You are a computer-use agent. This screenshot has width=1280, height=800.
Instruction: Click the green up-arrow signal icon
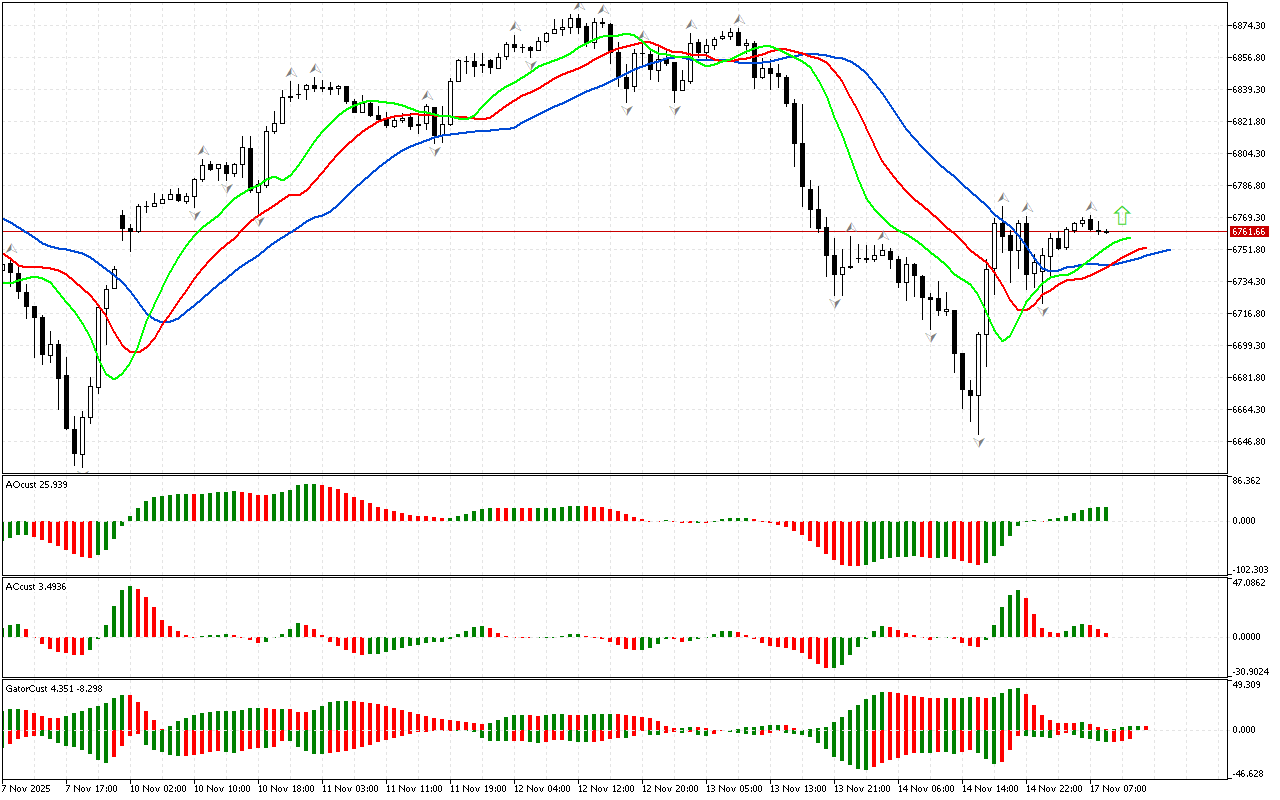point(1122,214)
